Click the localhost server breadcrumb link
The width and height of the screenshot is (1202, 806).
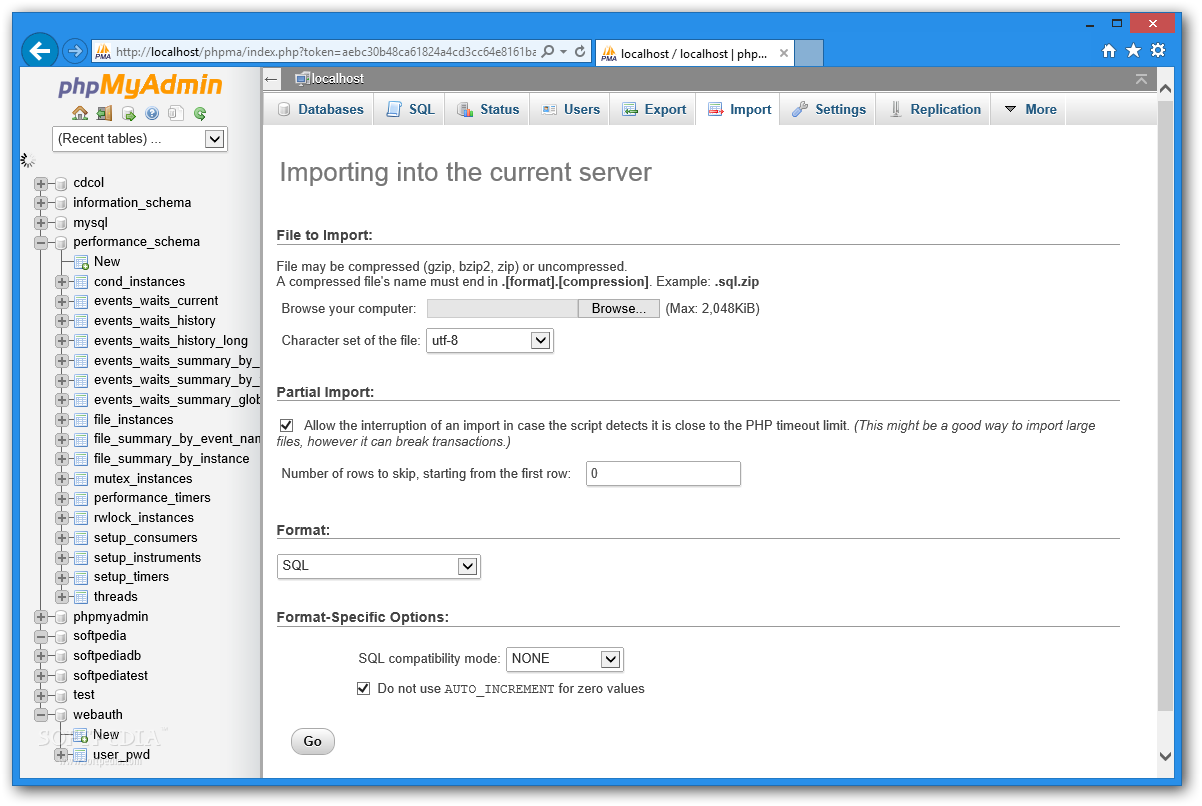[337, 78]
